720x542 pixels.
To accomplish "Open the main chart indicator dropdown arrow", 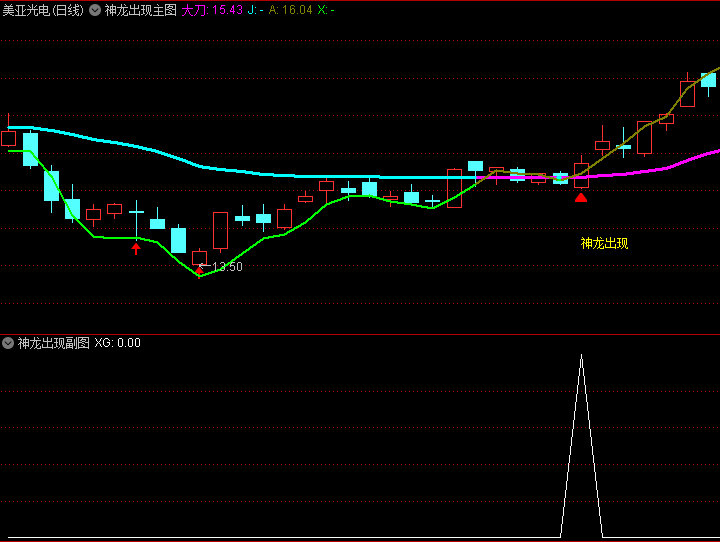I will [x=95, y=10].
